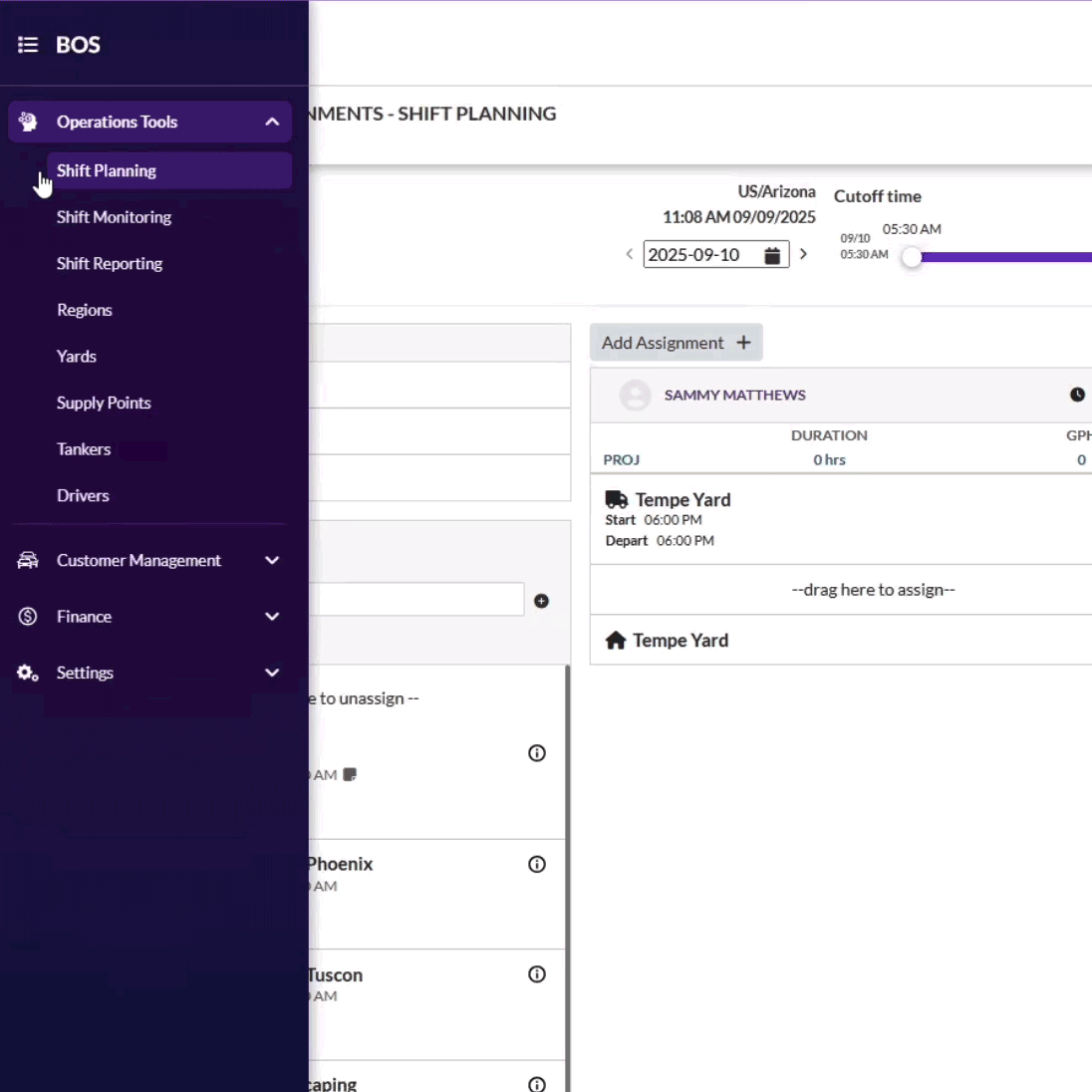Click the clock icon in Sammy Matthews header

pyautogui.click(x=1077, y=395)
